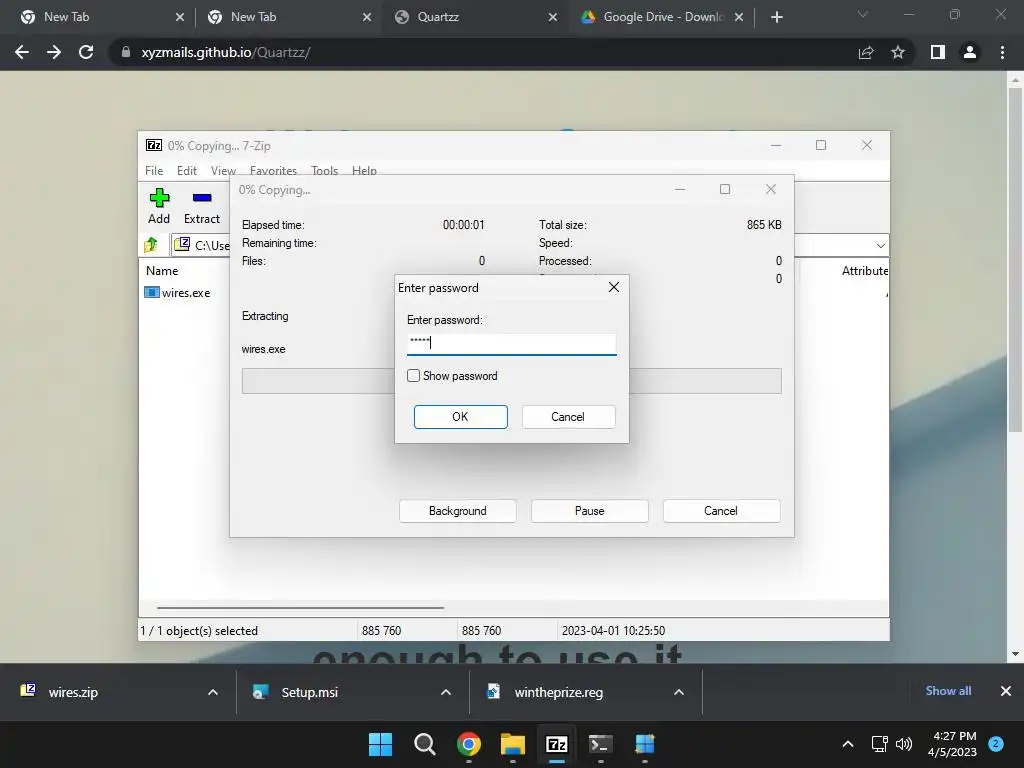The width and height of the screenshot is (1024, 768).
Task: Open the Windows Start menu
Action: coord(380,744)
